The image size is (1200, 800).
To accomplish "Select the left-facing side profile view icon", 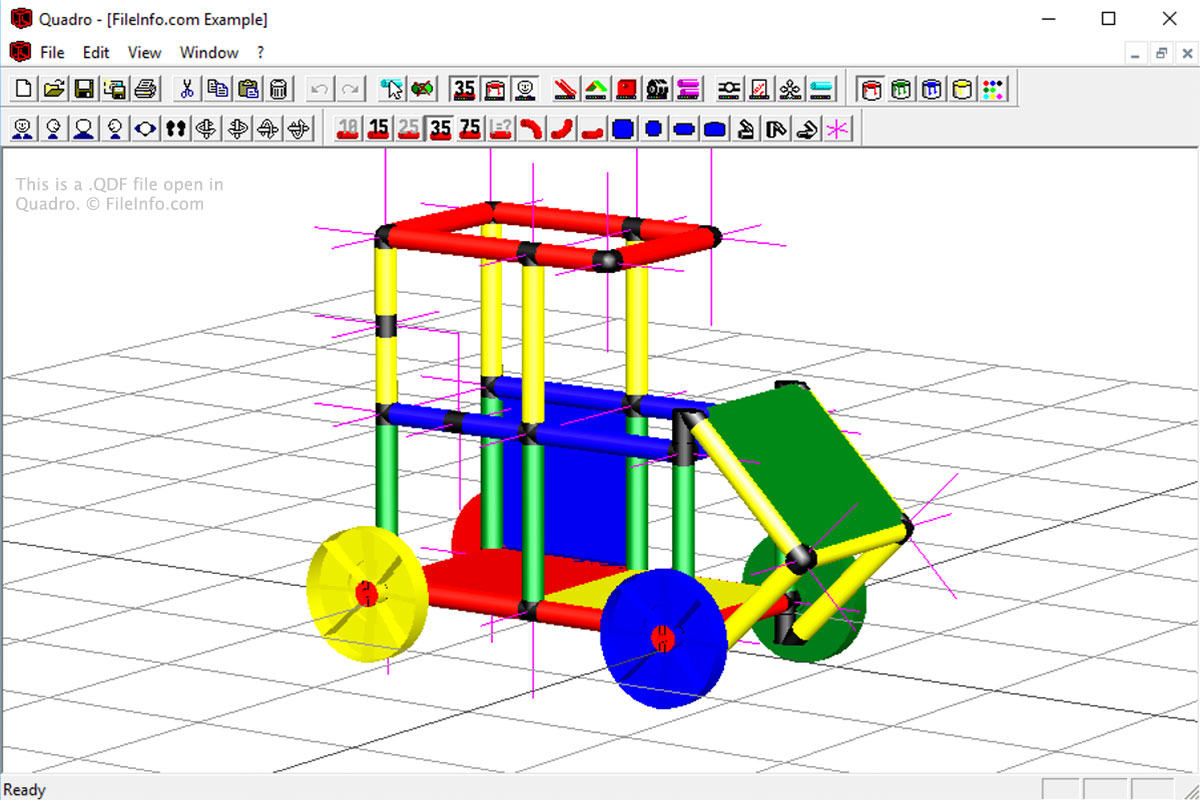I will 115,128.
